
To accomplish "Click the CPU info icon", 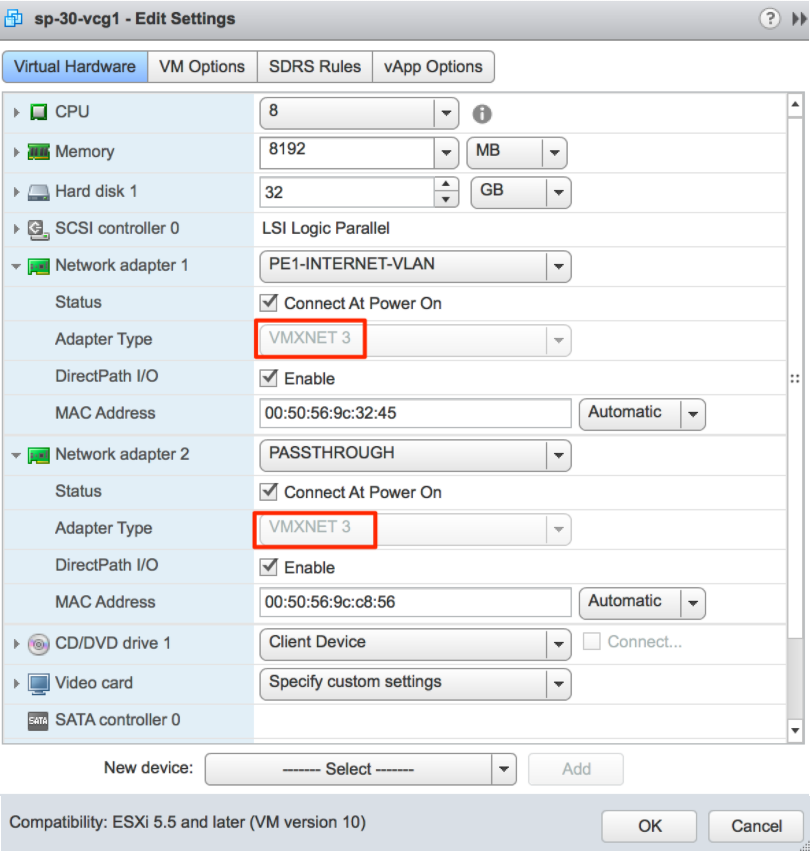I will click(x=481, y=113).
